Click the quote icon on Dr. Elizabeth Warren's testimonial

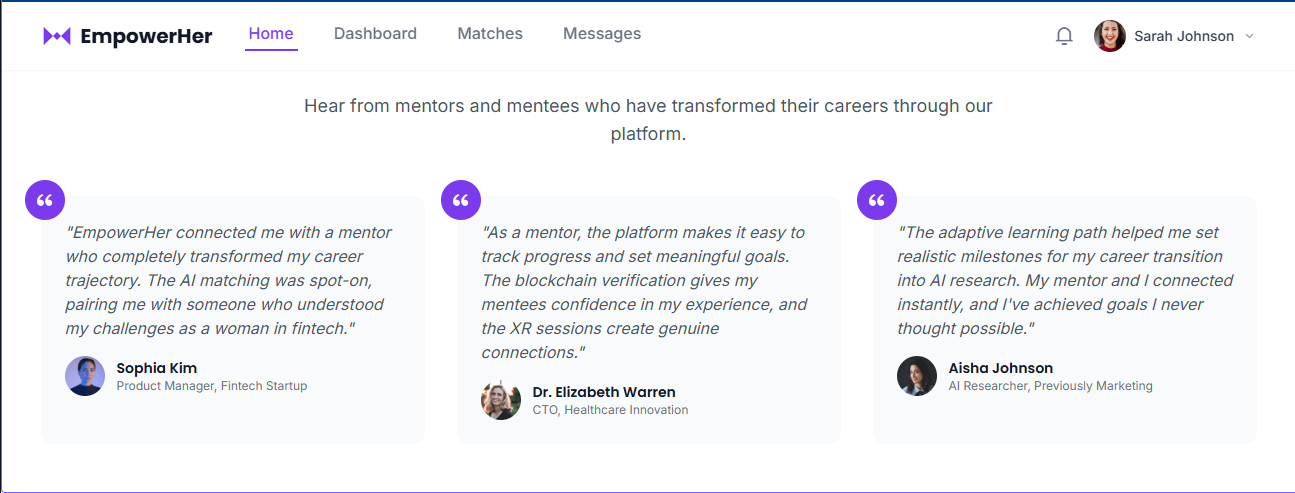click(460, 200)
